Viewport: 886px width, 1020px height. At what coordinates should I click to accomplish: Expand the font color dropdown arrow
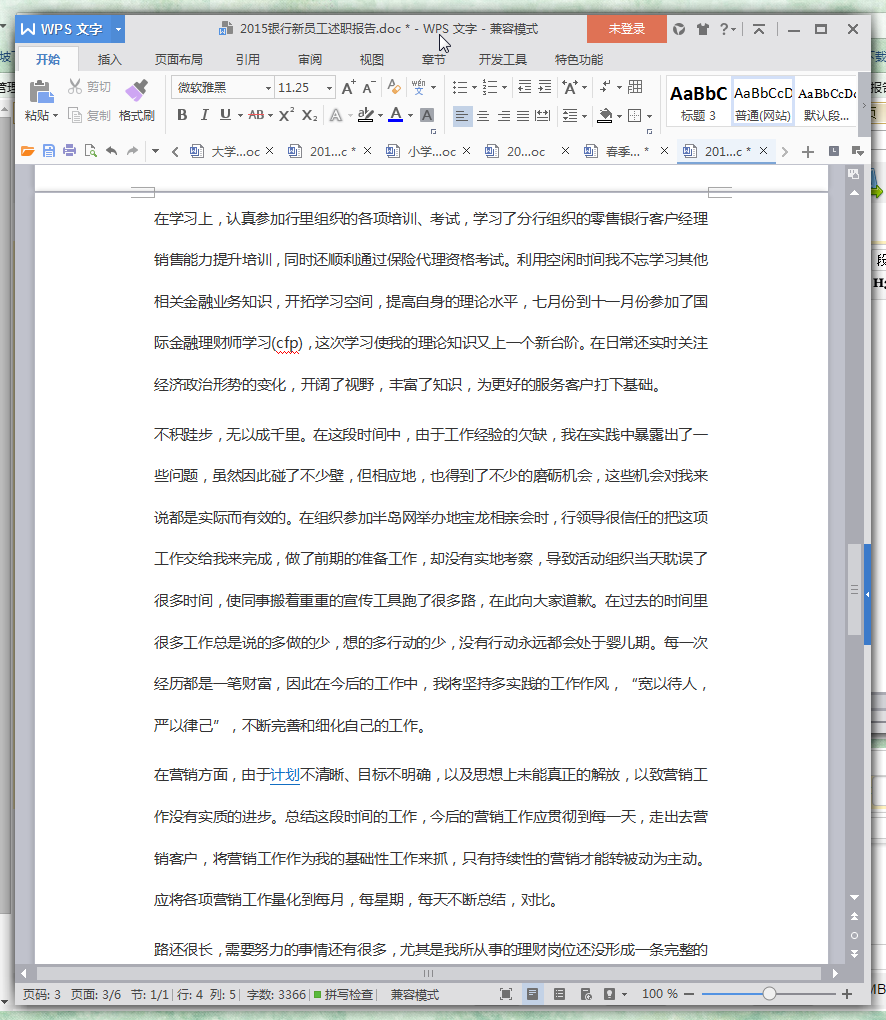tap(410, 115)
